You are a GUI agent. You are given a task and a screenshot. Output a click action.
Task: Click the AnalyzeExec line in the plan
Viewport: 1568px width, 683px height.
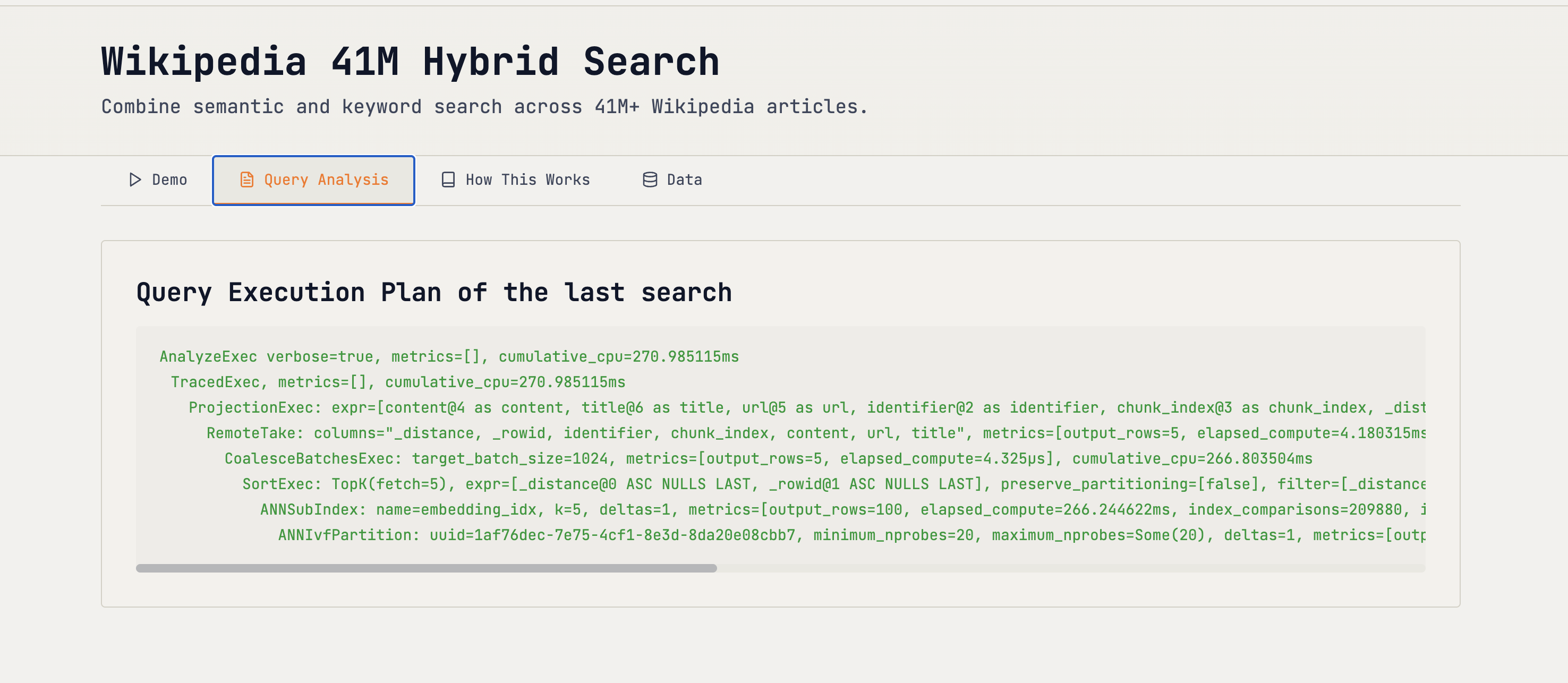pyautogui.click(x=449, y=357)
